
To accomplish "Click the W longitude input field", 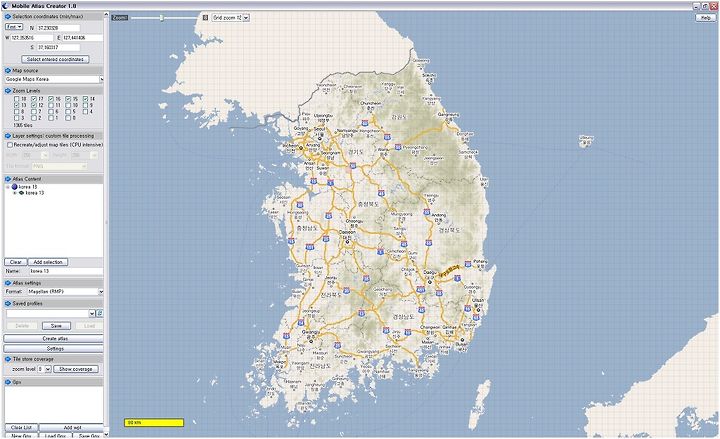I will [x=32, y=38].
